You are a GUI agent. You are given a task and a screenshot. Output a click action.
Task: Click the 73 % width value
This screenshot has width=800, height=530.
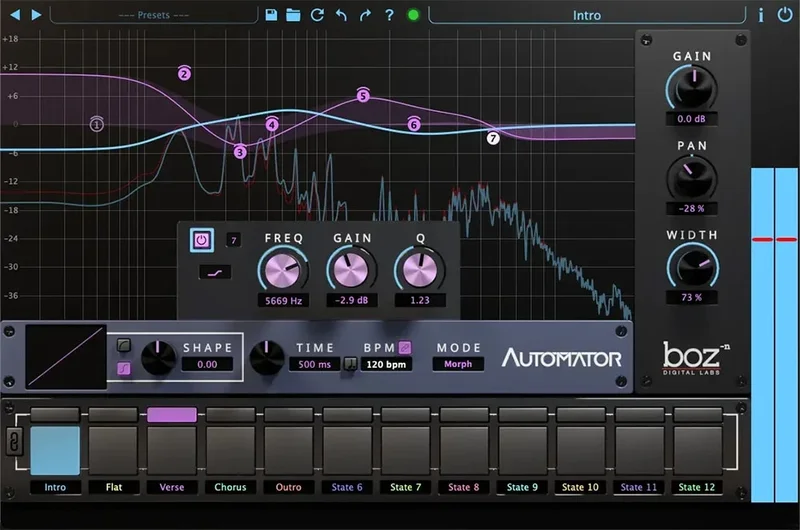tap(691, 297)
